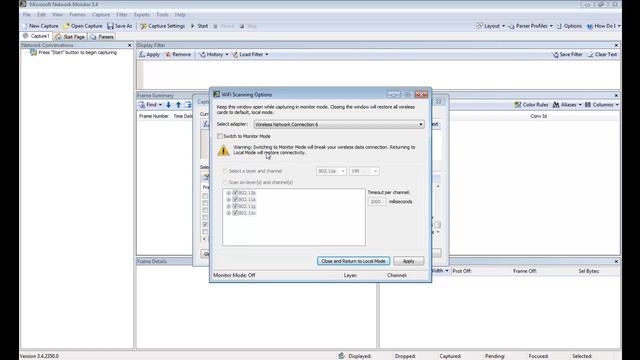Expand the 802.11n tree node
The image size is (640, 360).
point(229,213)
